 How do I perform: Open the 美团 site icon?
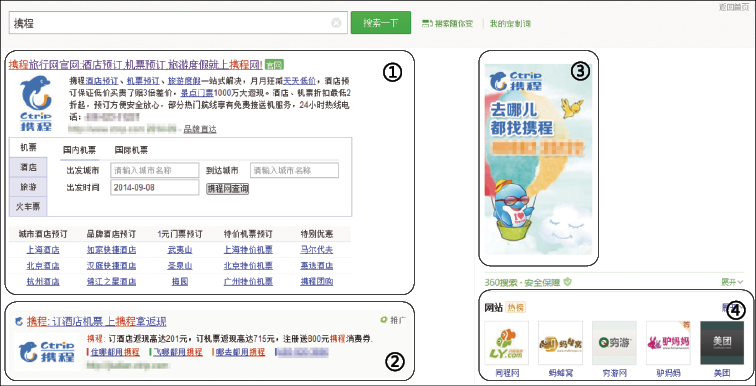722,343
